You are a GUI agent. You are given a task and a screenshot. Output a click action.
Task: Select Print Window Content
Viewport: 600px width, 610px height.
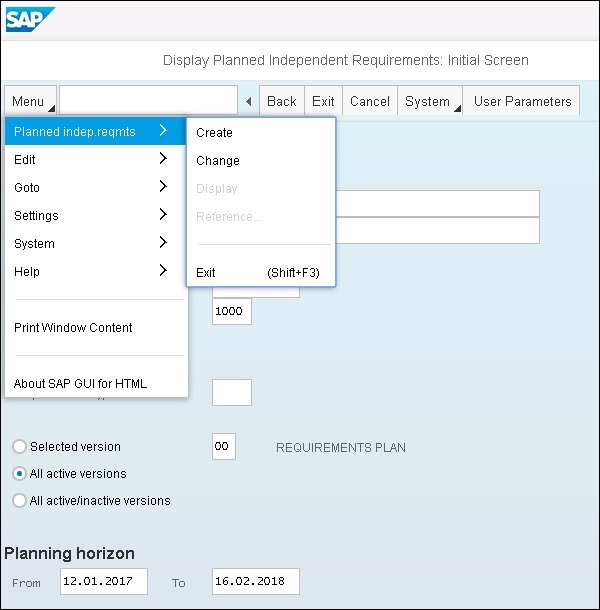point(73,328)
